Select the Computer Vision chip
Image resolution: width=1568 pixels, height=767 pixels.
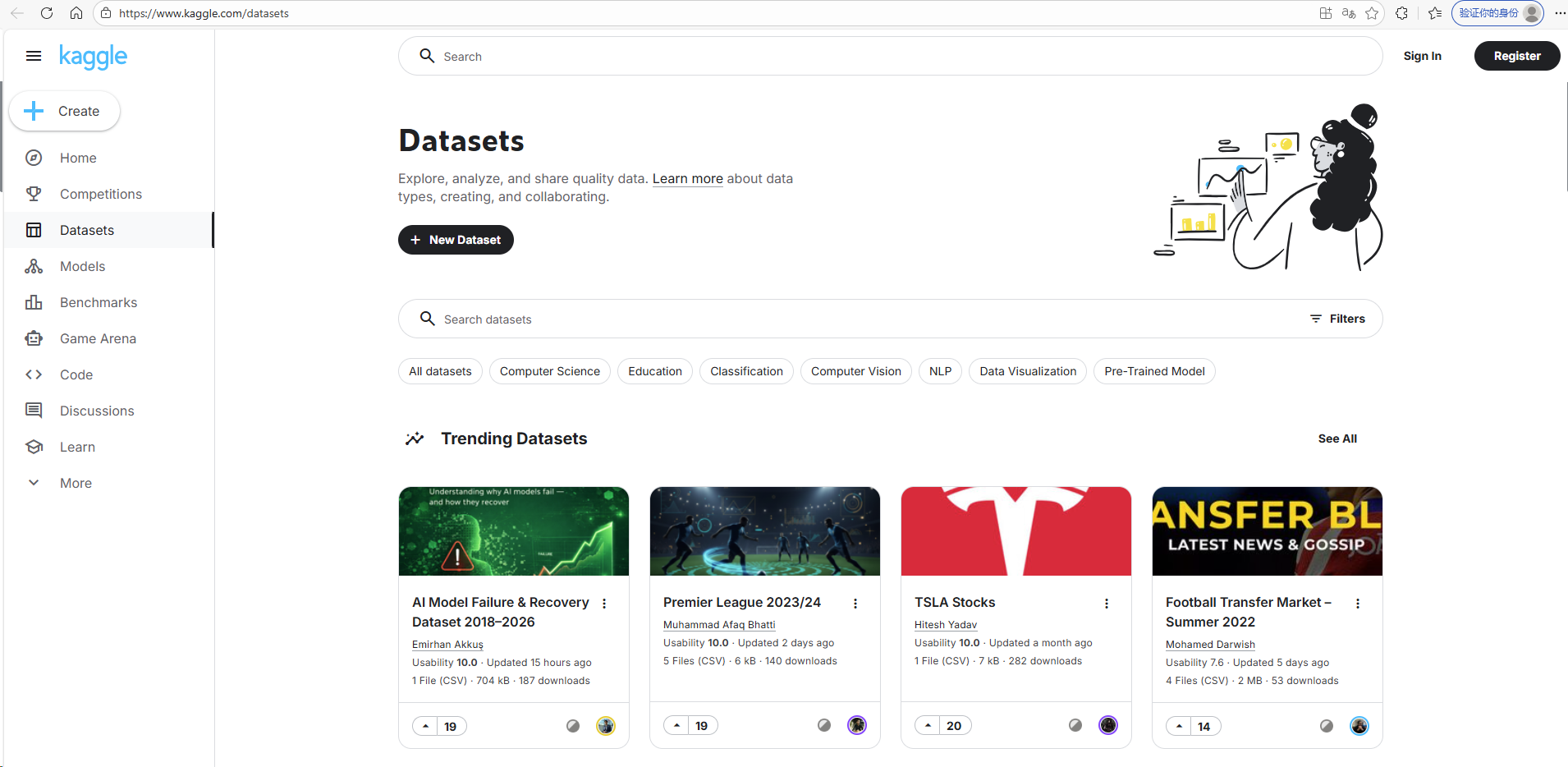(855, 371)
